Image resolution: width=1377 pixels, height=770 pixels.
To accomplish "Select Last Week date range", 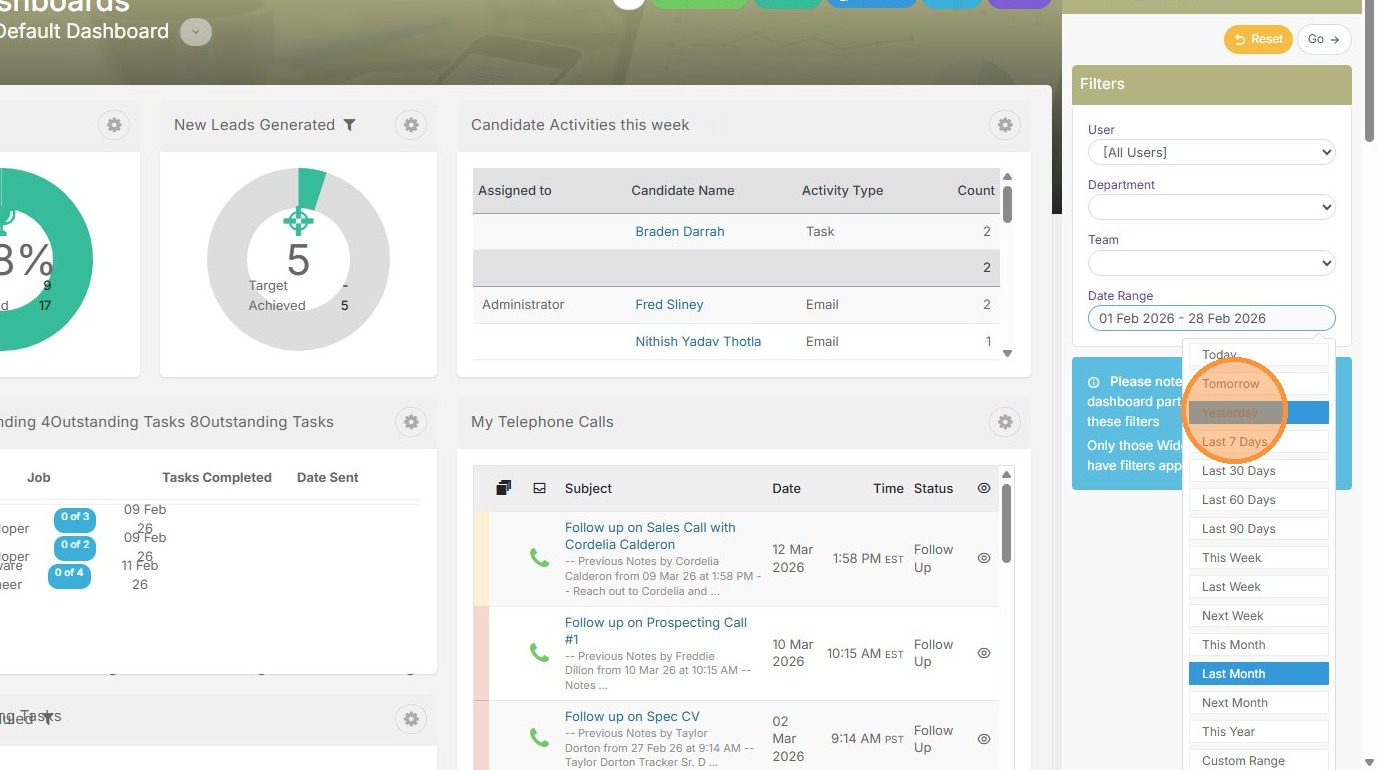I will tap(1259, 587).
